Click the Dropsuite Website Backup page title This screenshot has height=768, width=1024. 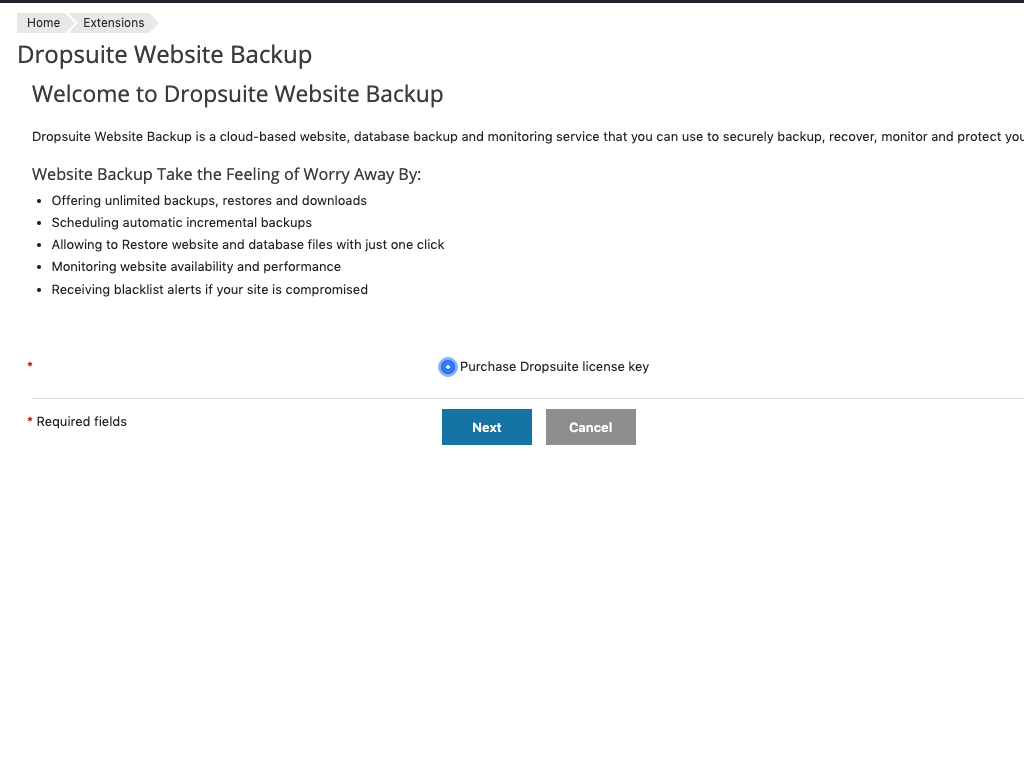coord(164,55)
